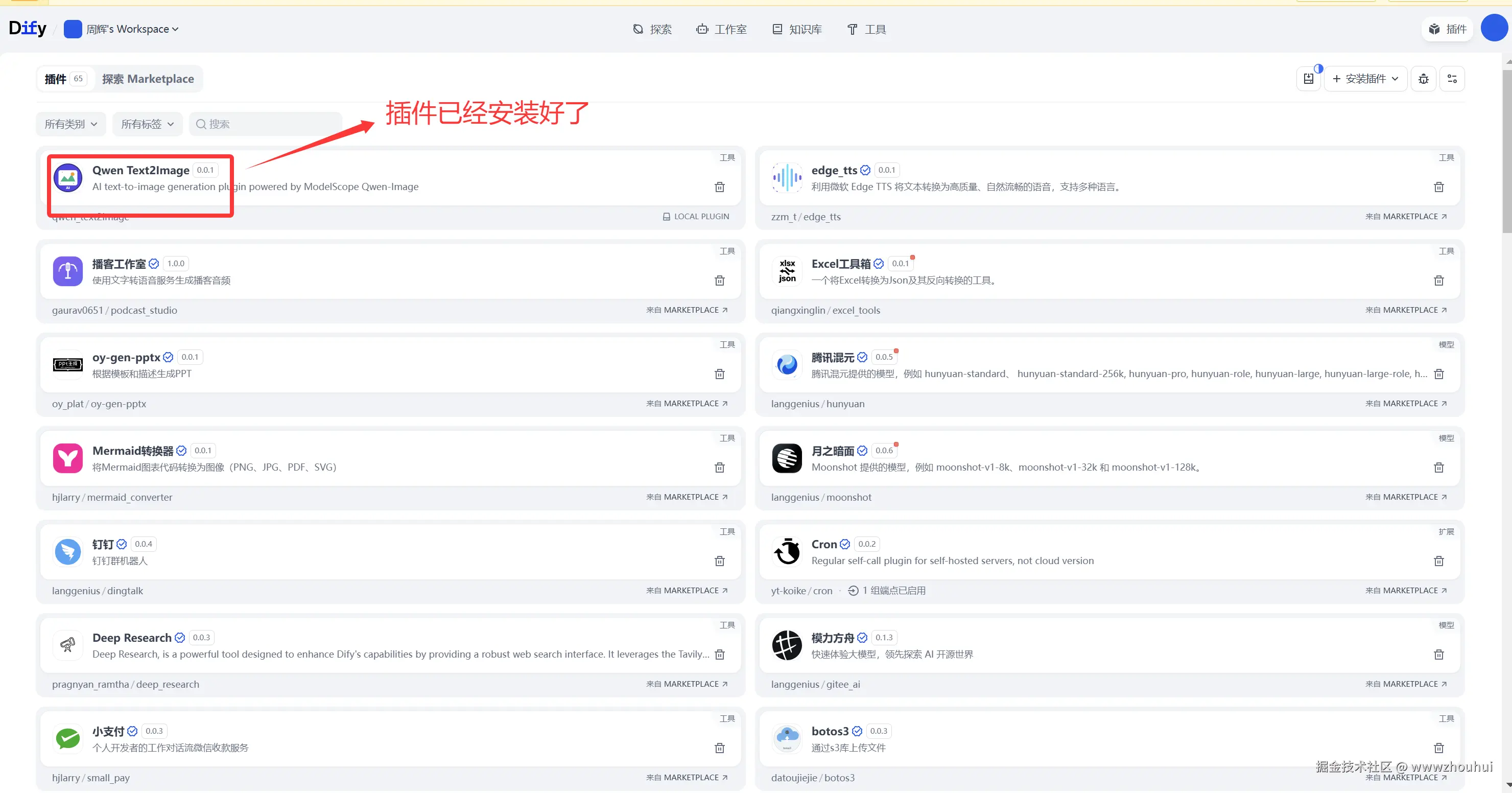Click the 钉钉 DingTalk icon
Viewport: 1512px width, 793px height.
point(68,551)
